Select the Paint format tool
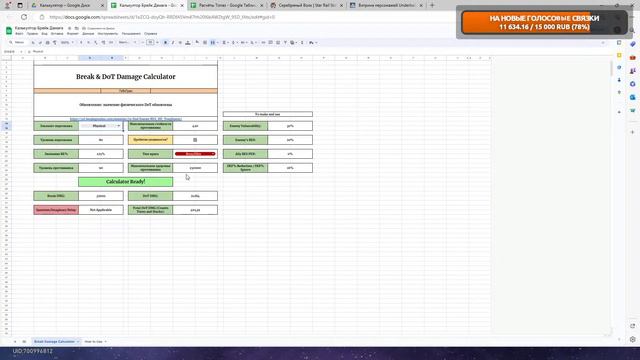Image resolution: width=640 pixels, height=360 pixels. 55,42
